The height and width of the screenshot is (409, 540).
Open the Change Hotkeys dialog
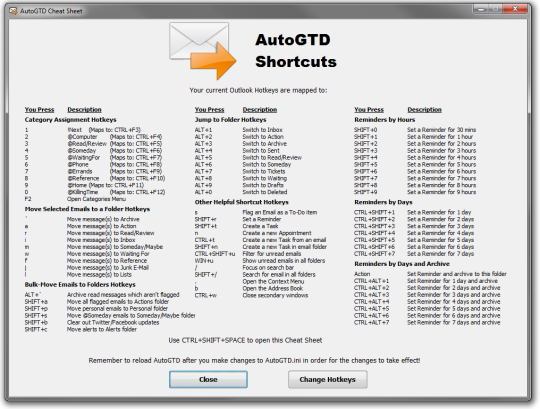(x=328, y=379)
